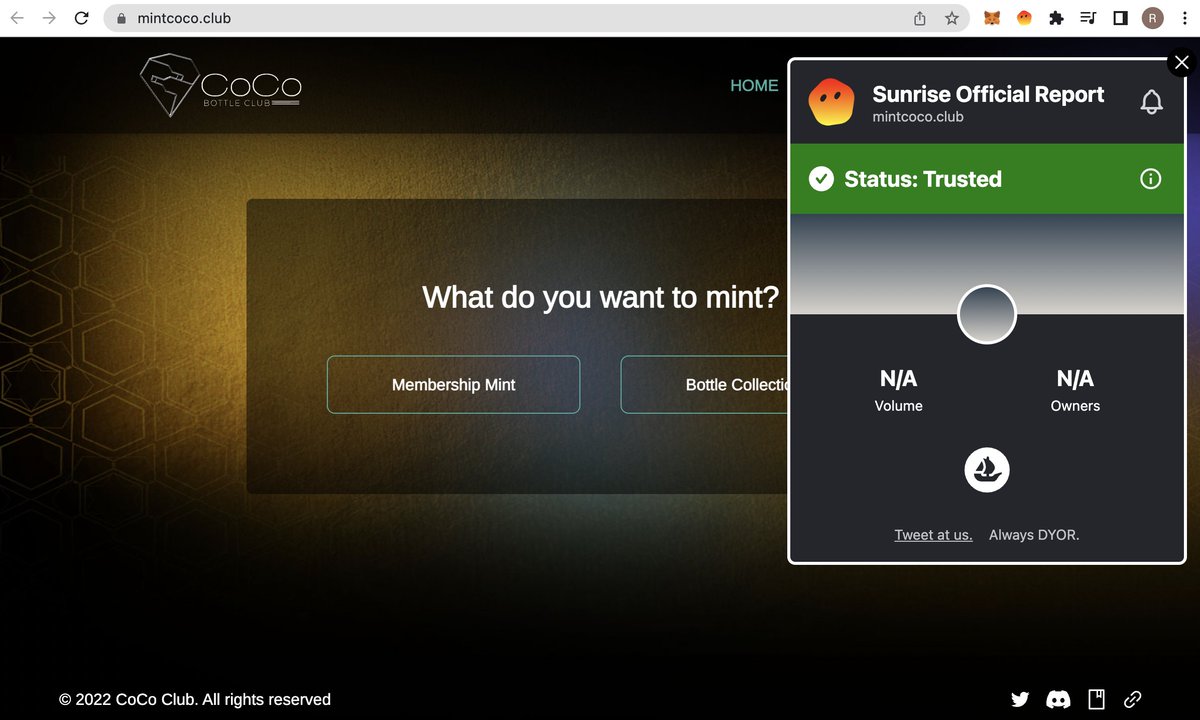
Task: Open the Twitter footer icon
Action: (x=1020, y=699)
